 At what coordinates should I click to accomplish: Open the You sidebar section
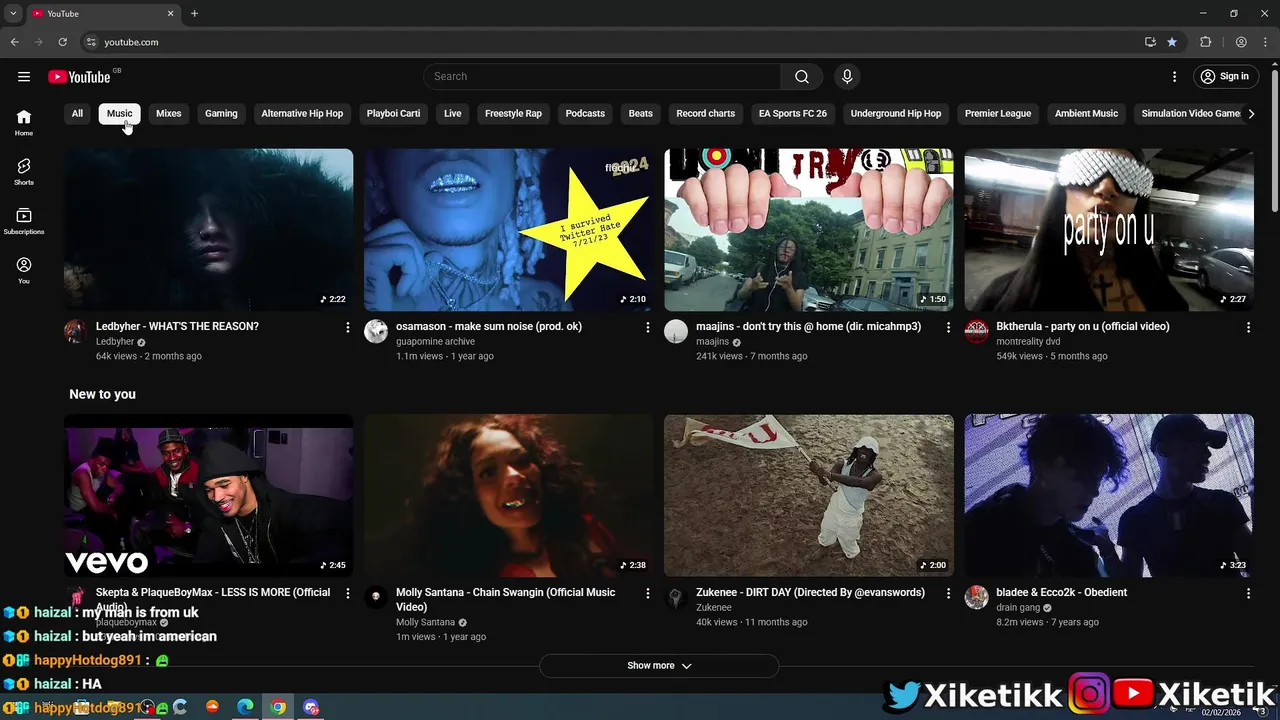tap(24, 271)
